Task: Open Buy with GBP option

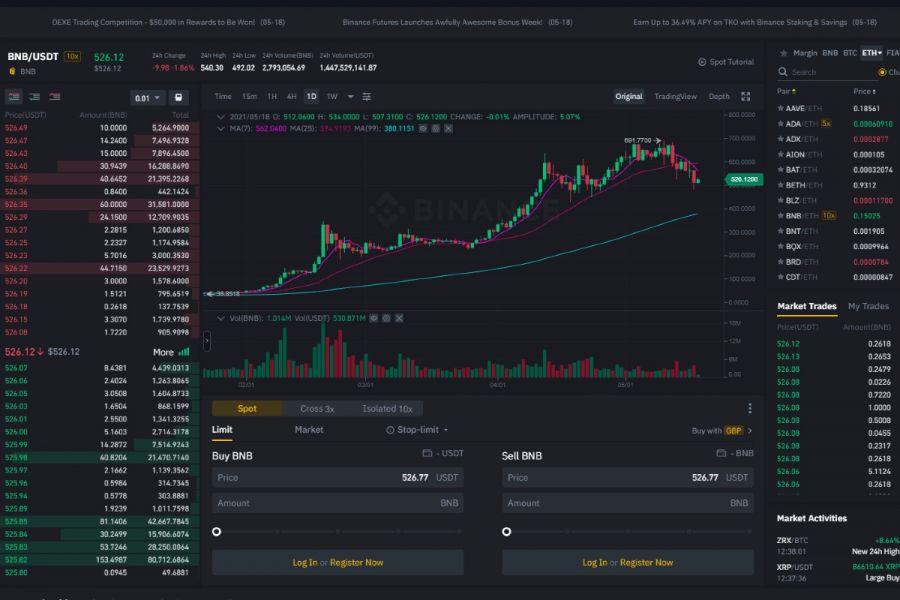Action: (x=721, y=431)
